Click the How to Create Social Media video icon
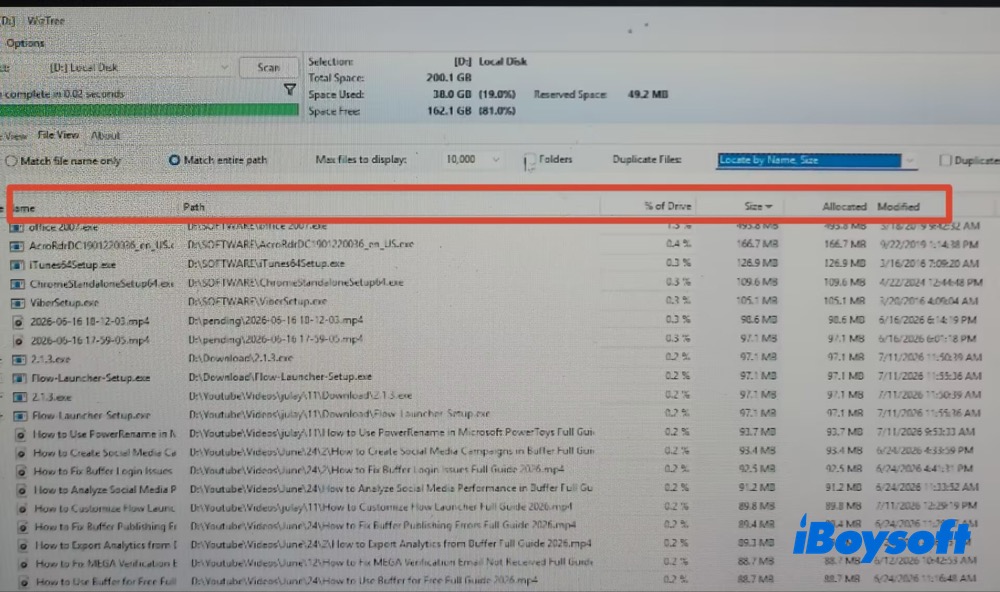 pos(22,453)
